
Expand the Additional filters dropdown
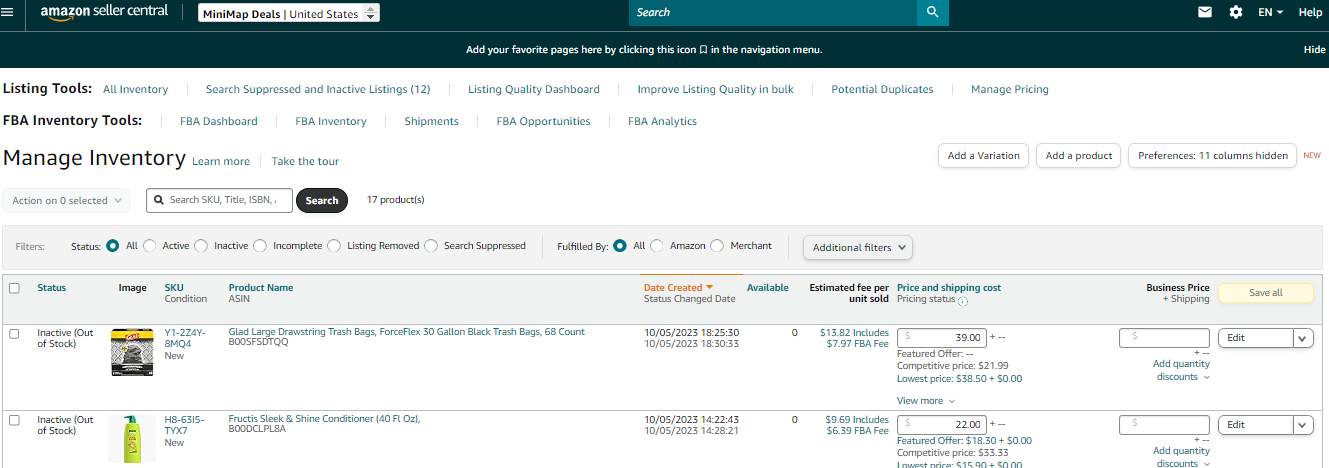858,247
